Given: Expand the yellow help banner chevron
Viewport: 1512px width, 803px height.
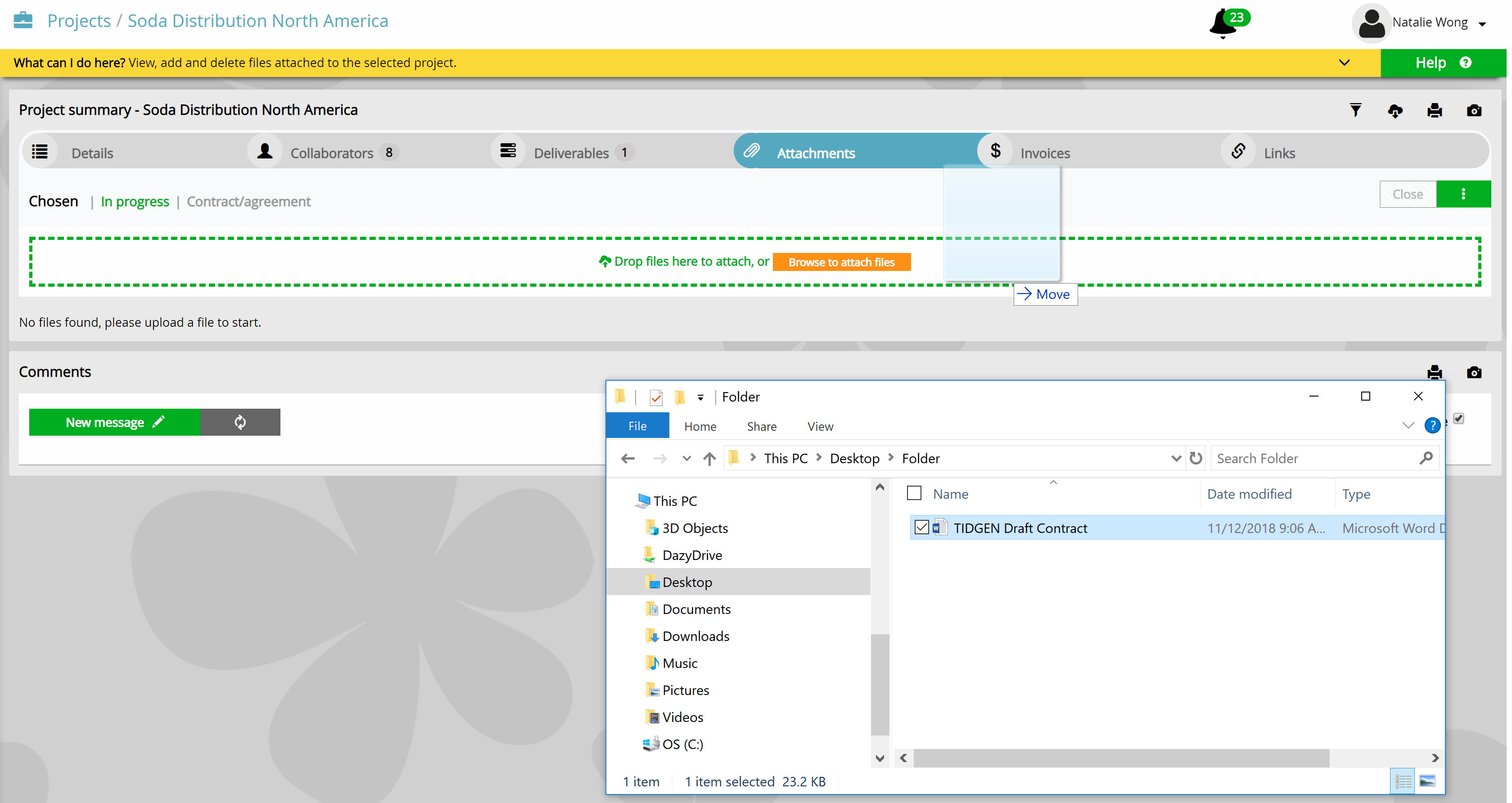Looking at the screenshot, I should [1345, 63].
